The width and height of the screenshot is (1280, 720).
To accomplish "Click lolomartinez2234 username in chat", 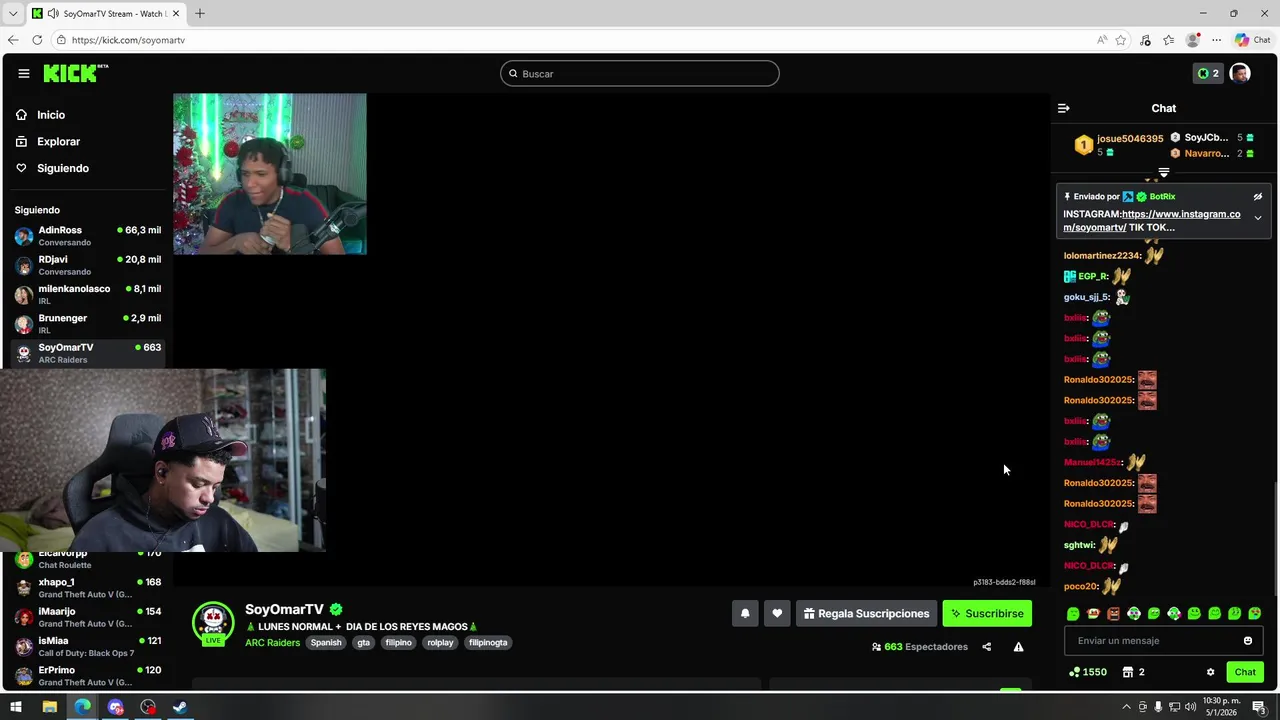I will click(1102, 256).
